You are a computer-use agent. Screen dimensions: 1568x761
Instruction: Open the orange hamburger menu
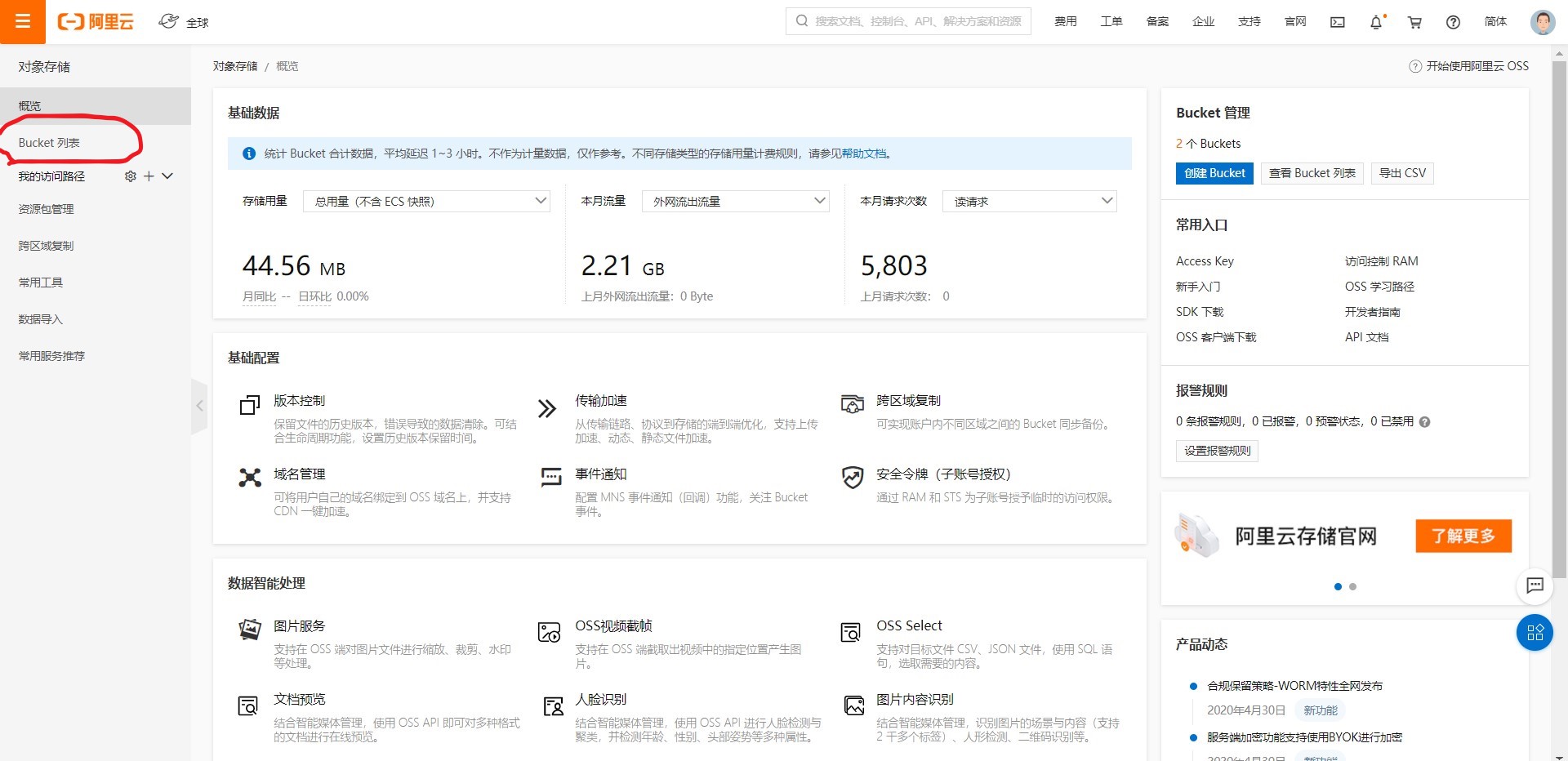[23, 21]
